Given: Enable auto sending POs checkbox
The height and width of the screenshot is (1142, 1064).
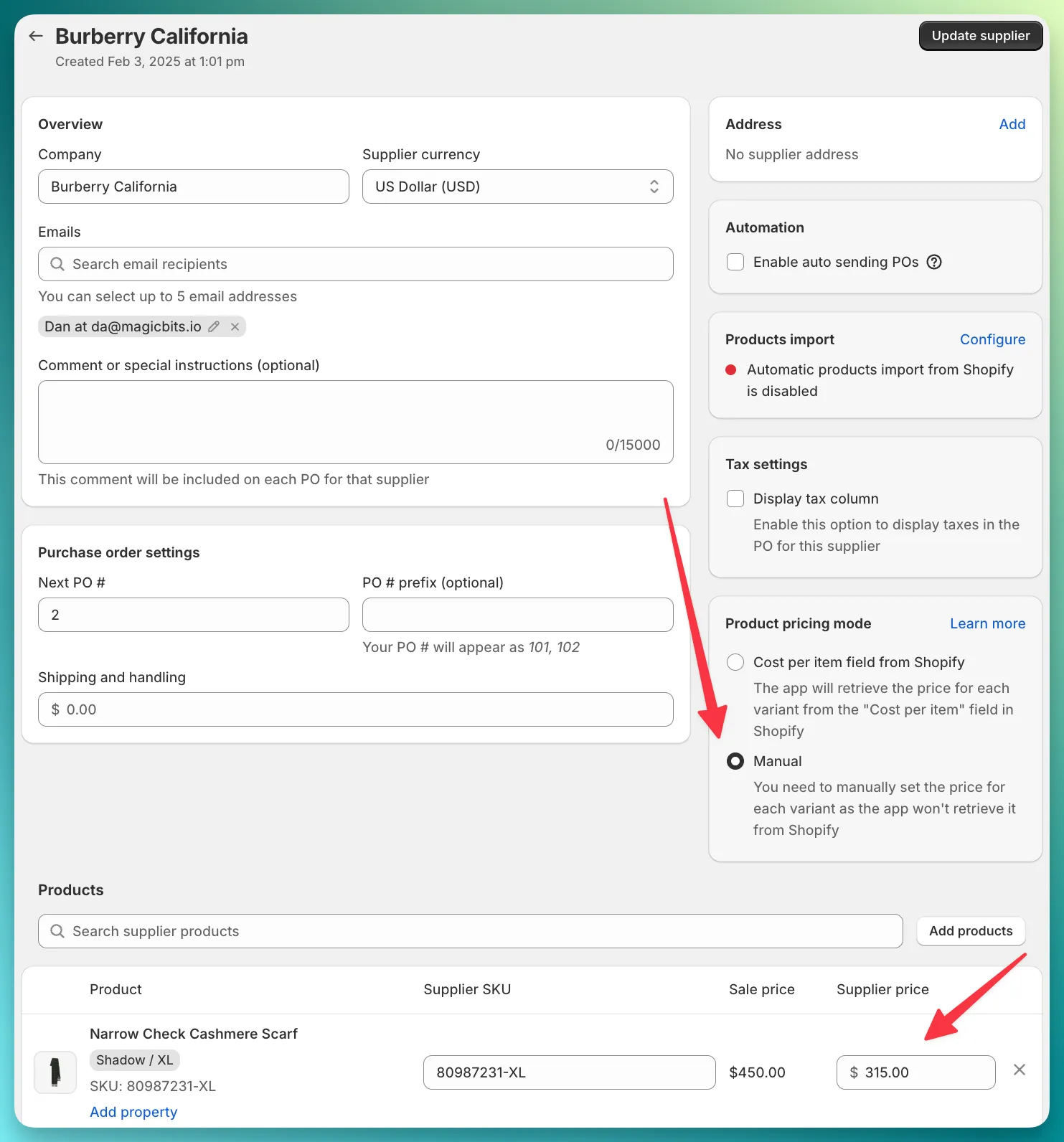Looking at the screenshot, I should click(x=735, y=262).
